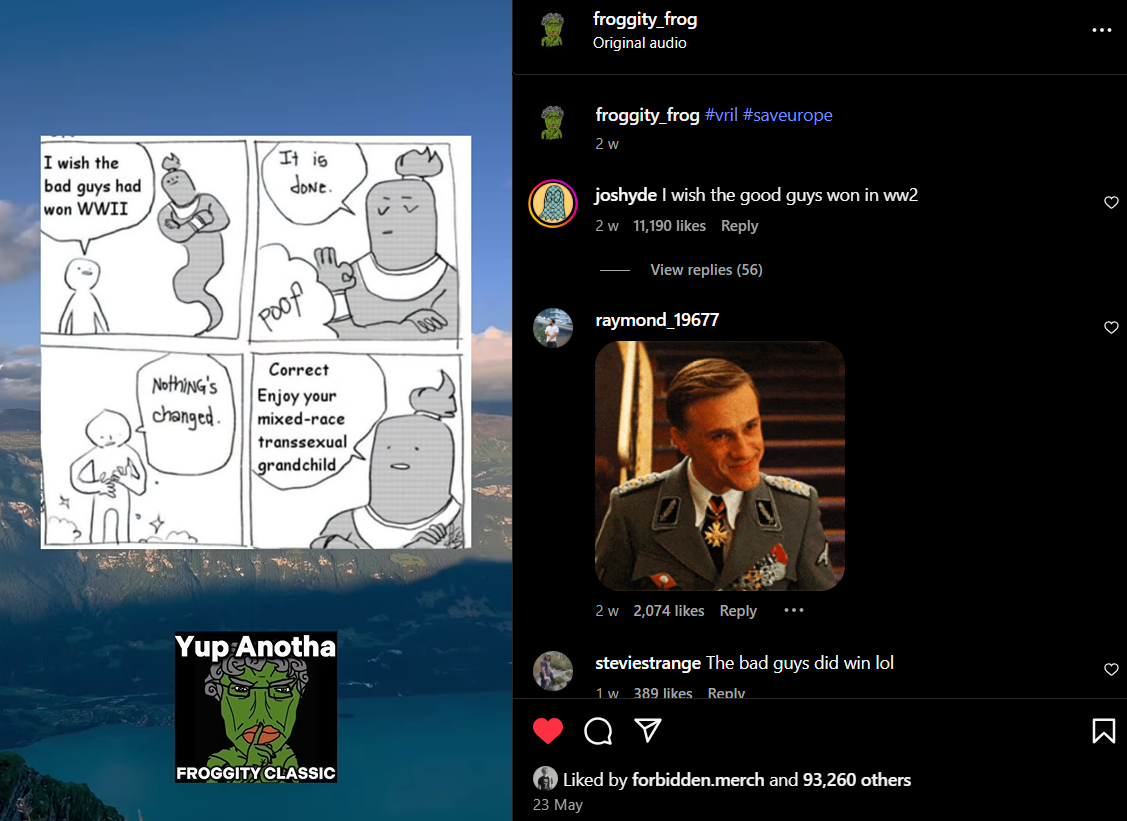
Task: Reply to raymond_19677's GIF comment
Action: click(737, 610)
